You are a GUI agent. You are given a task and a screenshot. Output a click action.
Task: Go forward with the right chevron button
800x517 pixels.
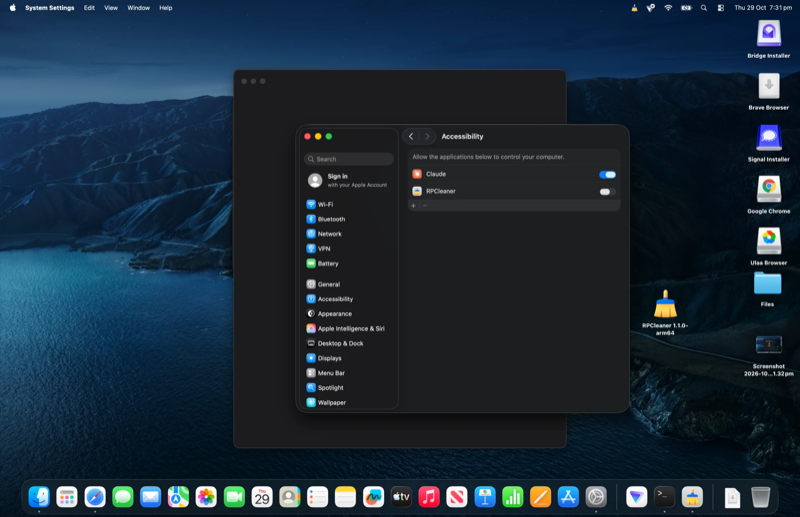(427, 136)
